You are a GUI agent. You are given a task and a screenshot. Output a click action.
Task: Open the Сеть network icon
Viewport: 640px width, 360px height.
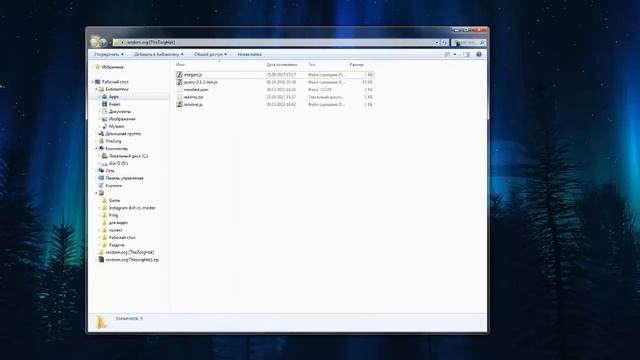pyautogui.click(x=101, y=171)
